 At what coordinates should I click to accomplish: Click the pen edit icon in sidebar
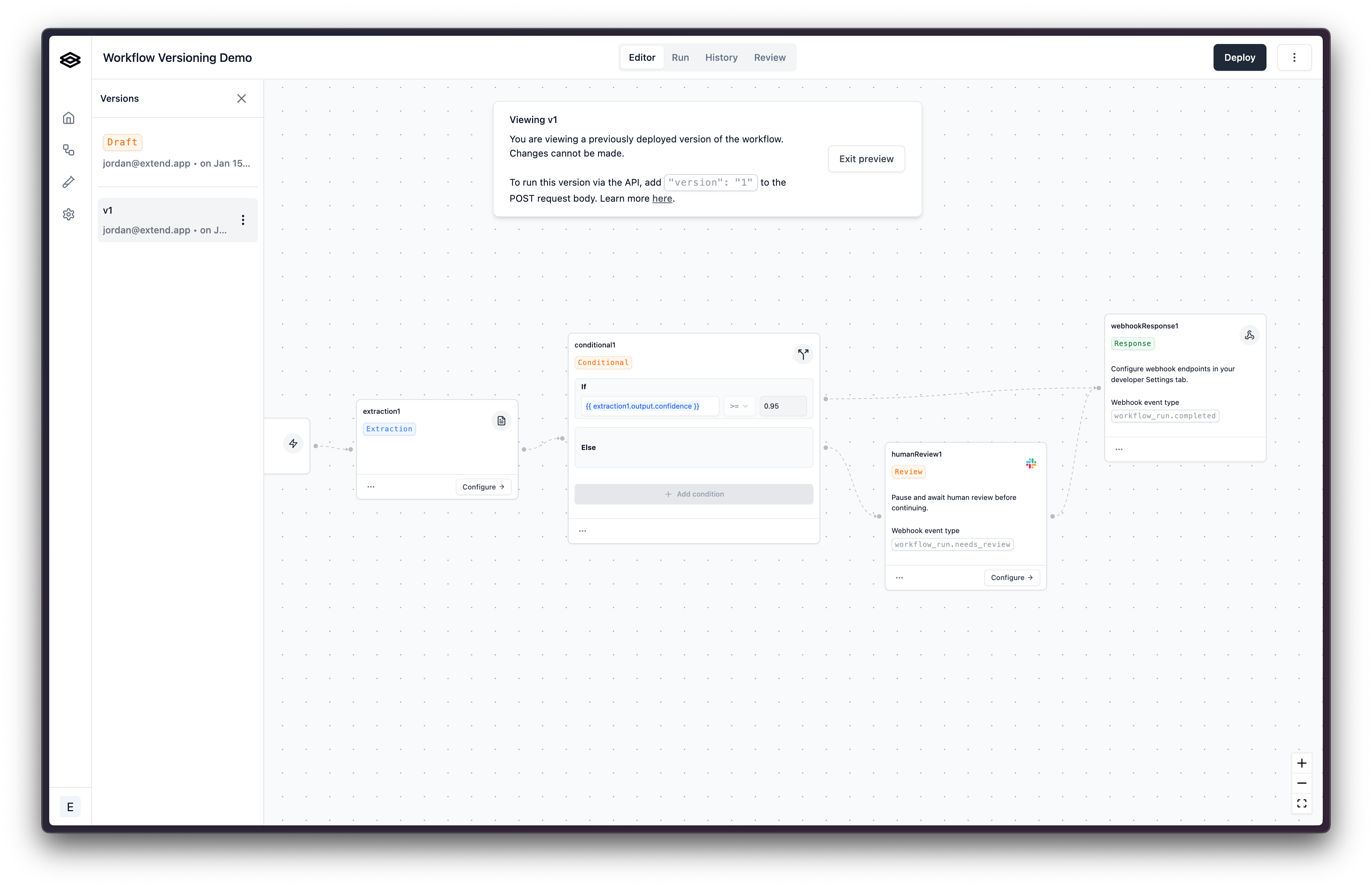click(69, 182)
